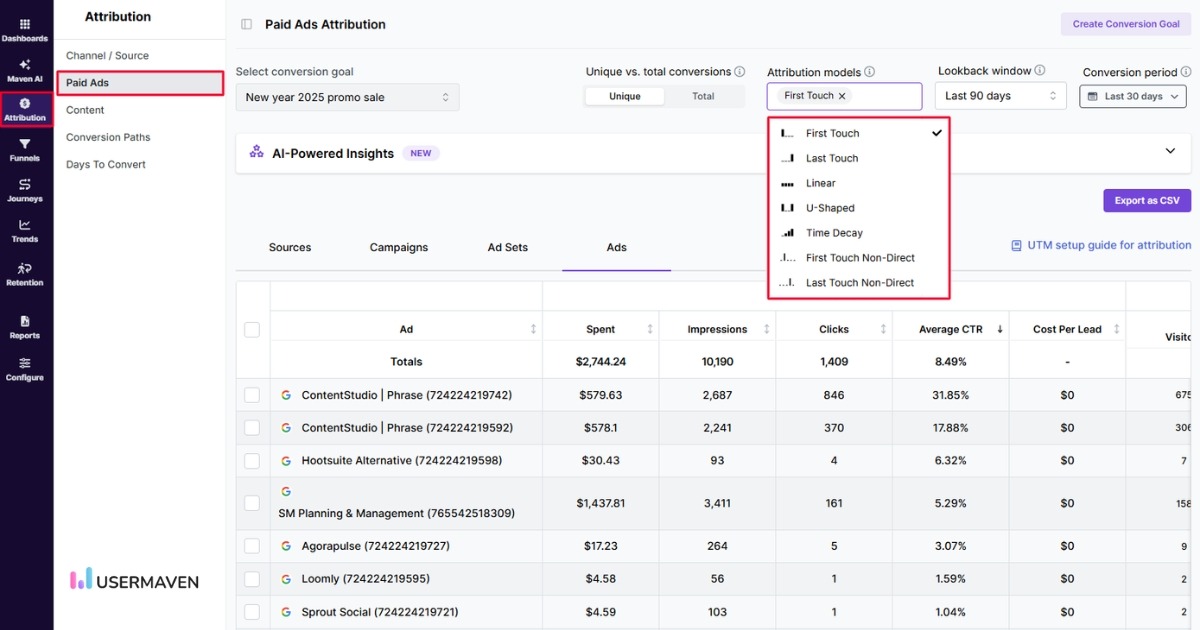Open the Configure settings section

(25, 370)
